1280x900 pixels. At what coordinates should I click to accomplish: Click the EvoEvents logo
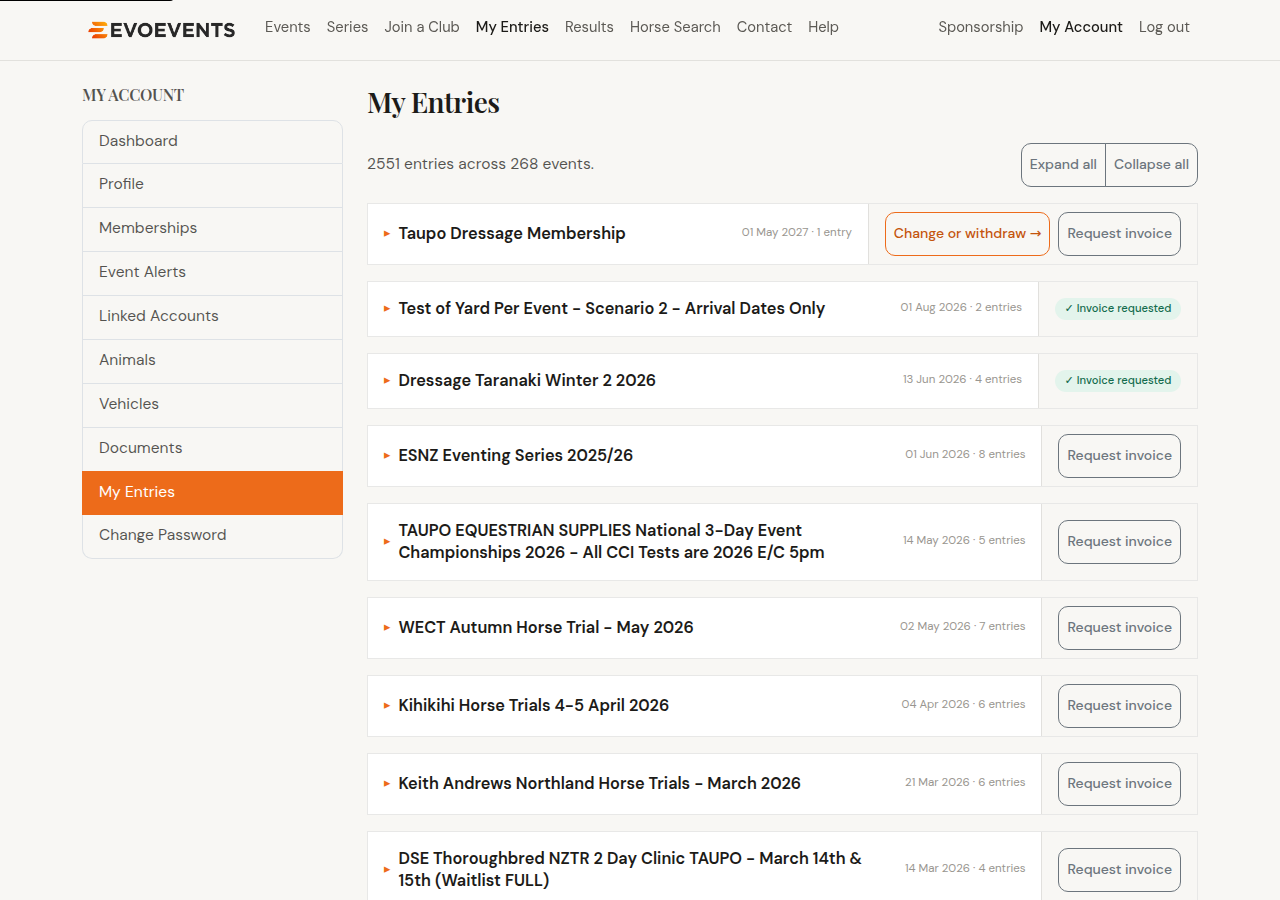pos(162,30)
